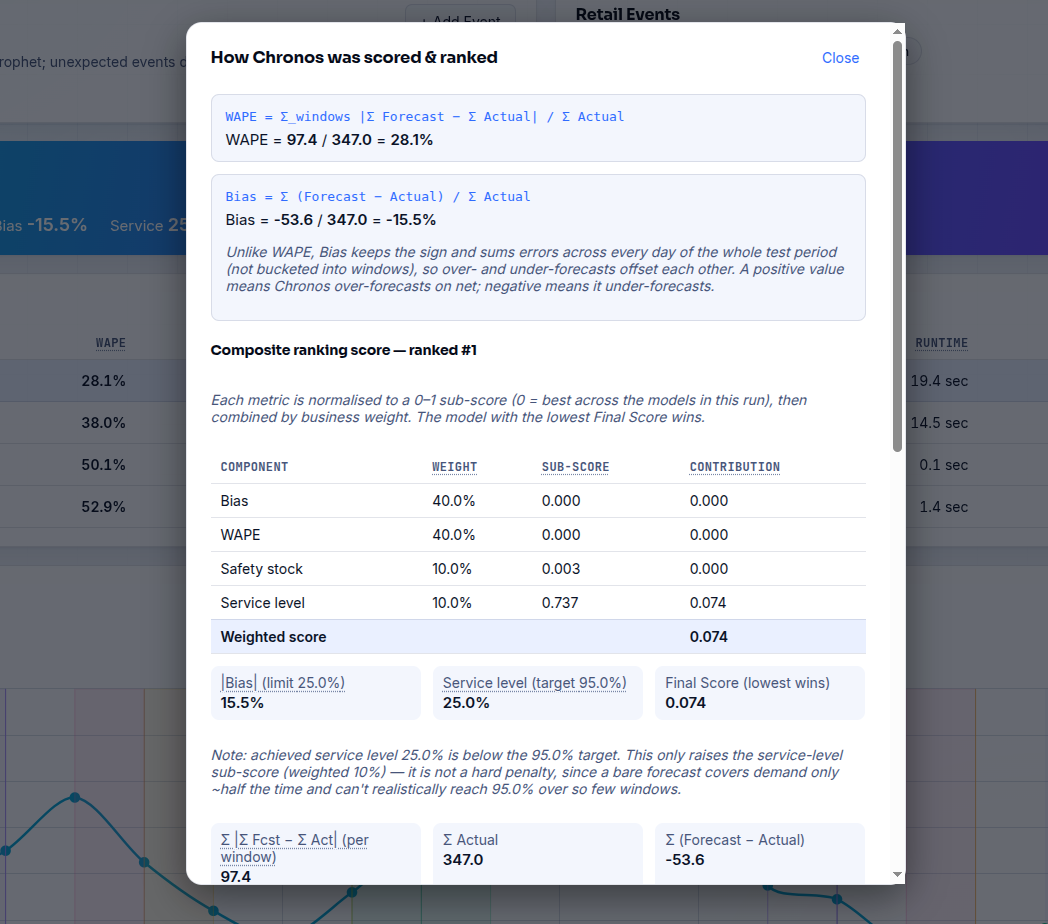Select the Safety stock row label
1048x924 pixels.
[261, 569]
